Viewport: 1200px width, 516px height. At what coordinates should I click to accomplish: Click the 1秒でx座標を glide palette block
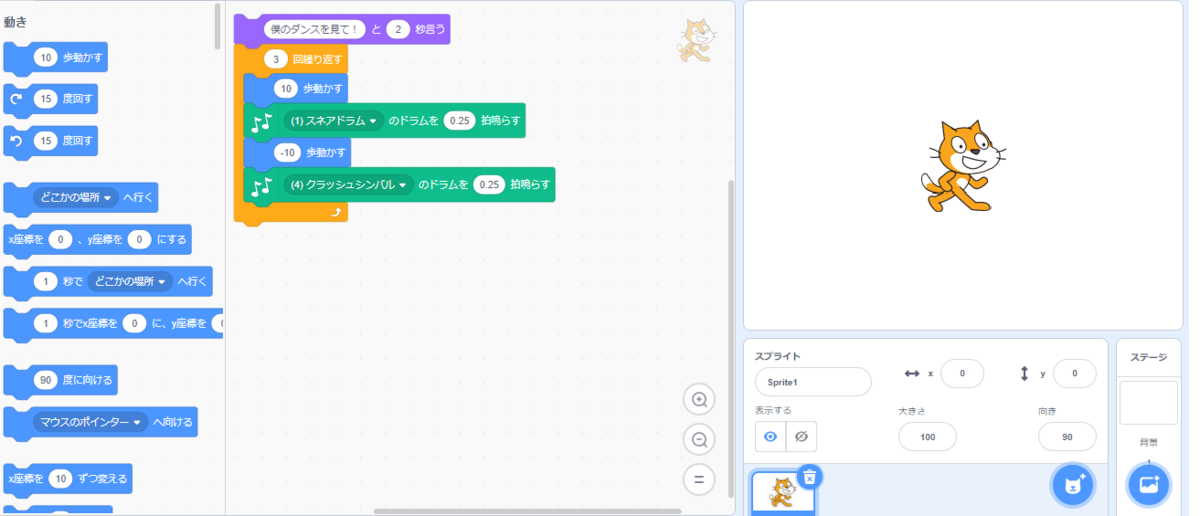click(113, 324)
